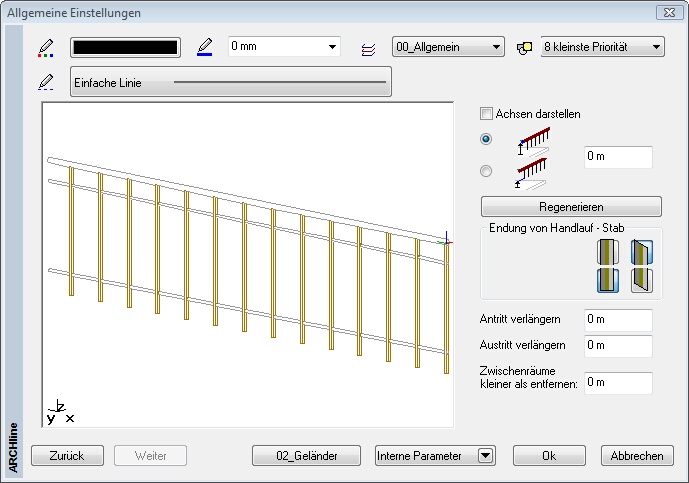Image resolution: width=689 pixels, height=483 pixels.
Task: Click the 02_Geländer button
Action: 306,456
